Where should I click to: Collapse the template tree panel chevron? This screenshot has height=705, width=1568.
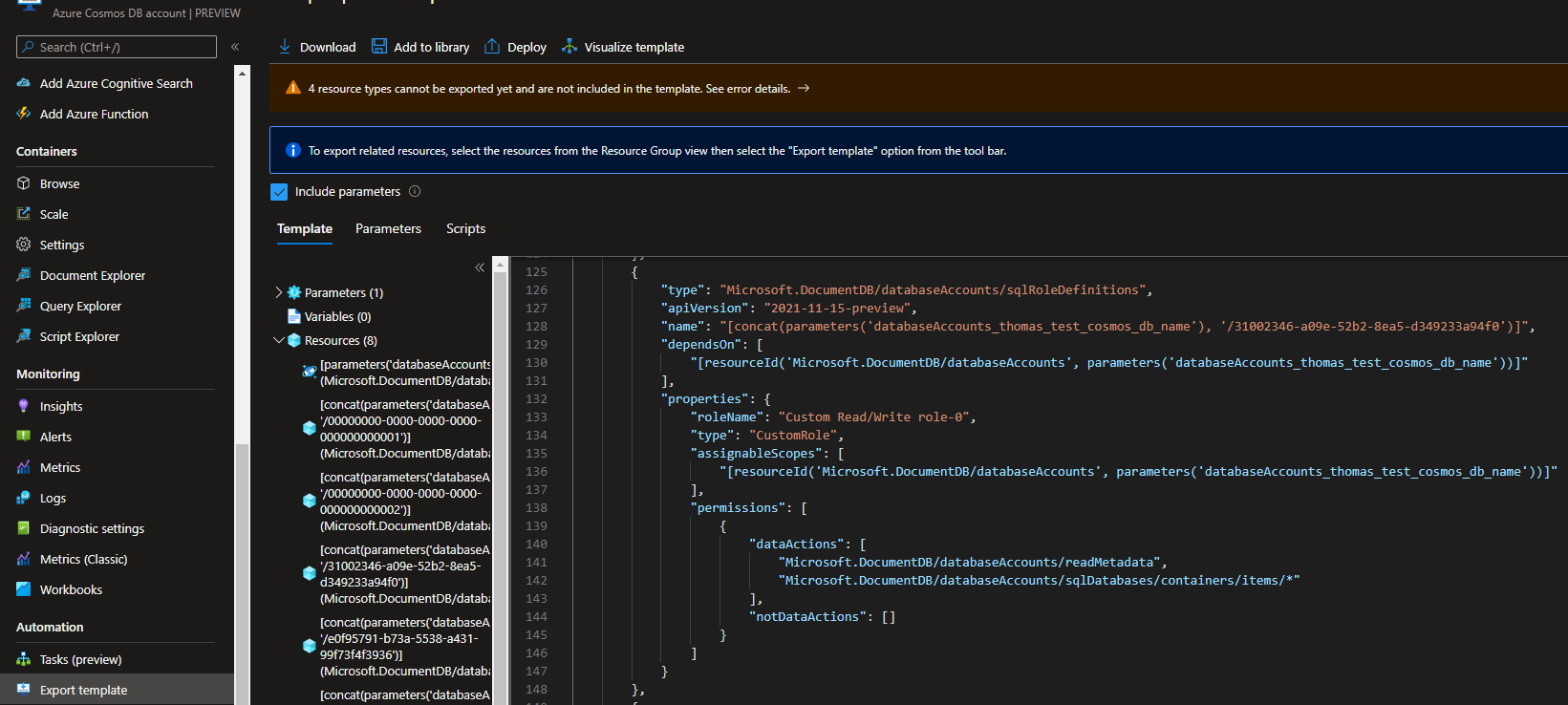(x=480, y=267)
